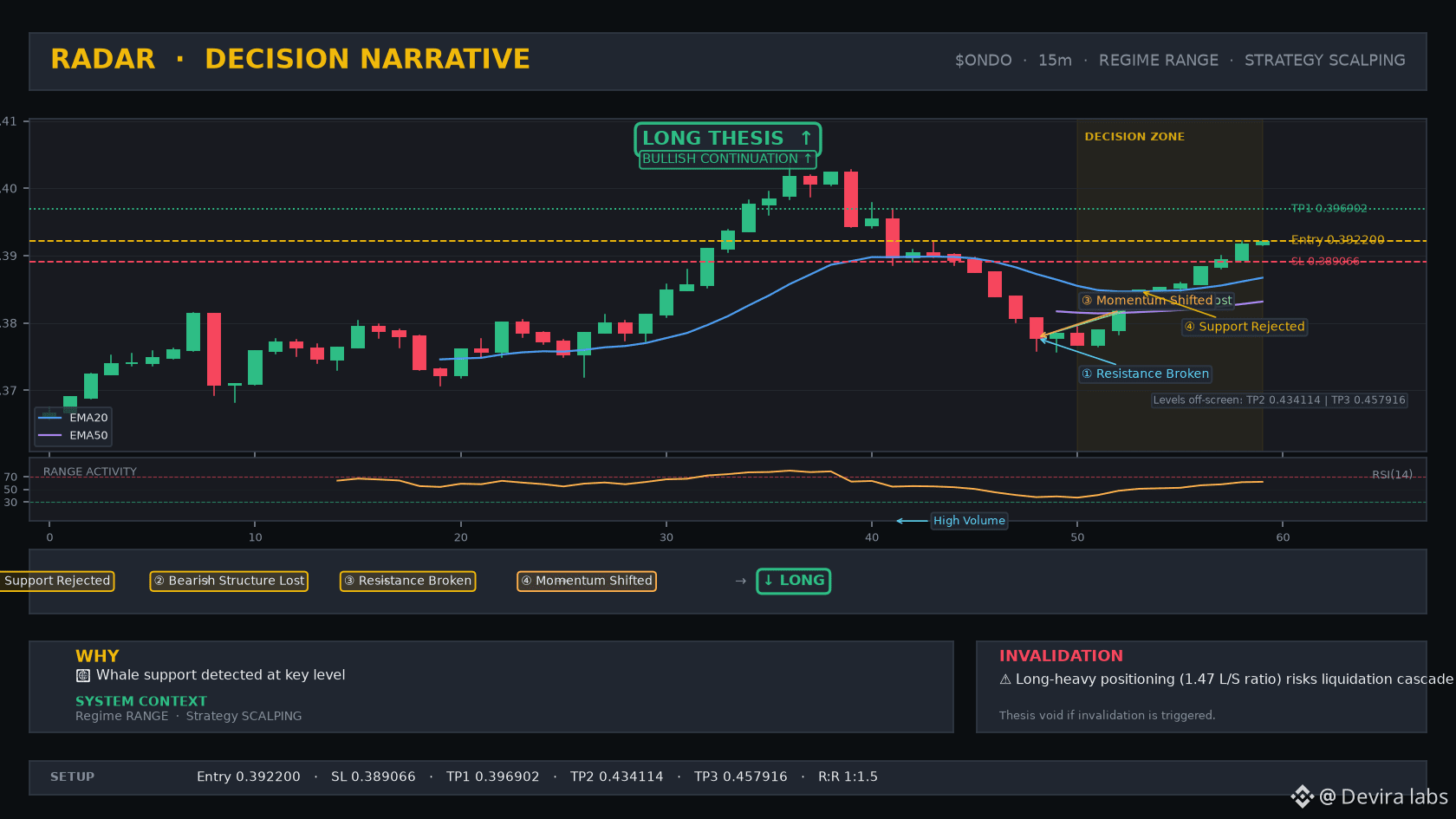This screenshot has width=1456, height=819.
Task: Click the x-axis tick labeled '10'
Action: click(x=255, y=537)
